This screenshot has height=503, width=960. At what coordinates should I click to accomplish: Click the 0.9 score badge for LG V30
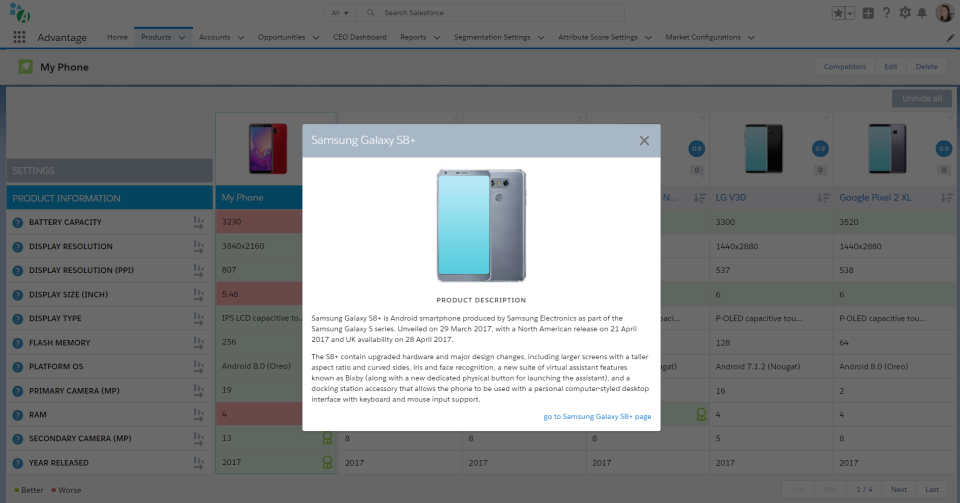point(820,149)
